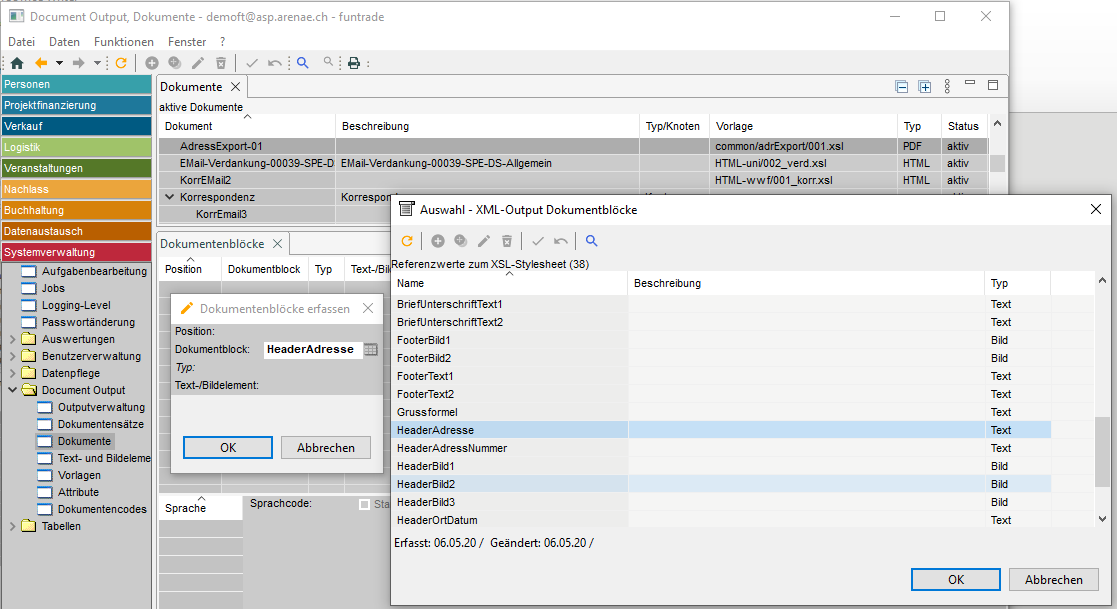Open value picker icon next to Dokumentblock field

[x=370, y=349]
